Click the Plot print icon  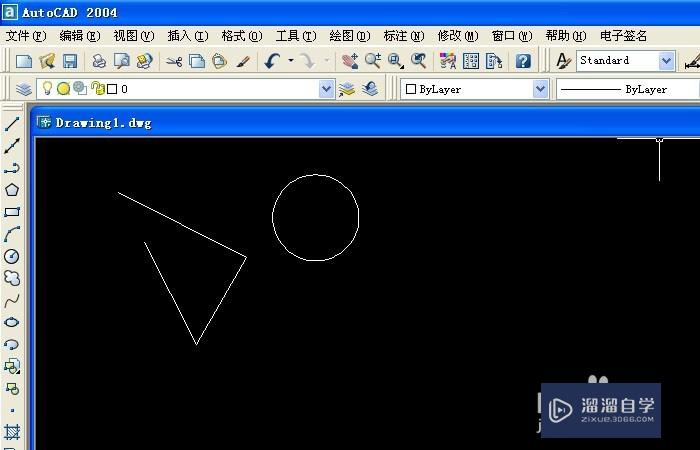[x=99, y=61]
